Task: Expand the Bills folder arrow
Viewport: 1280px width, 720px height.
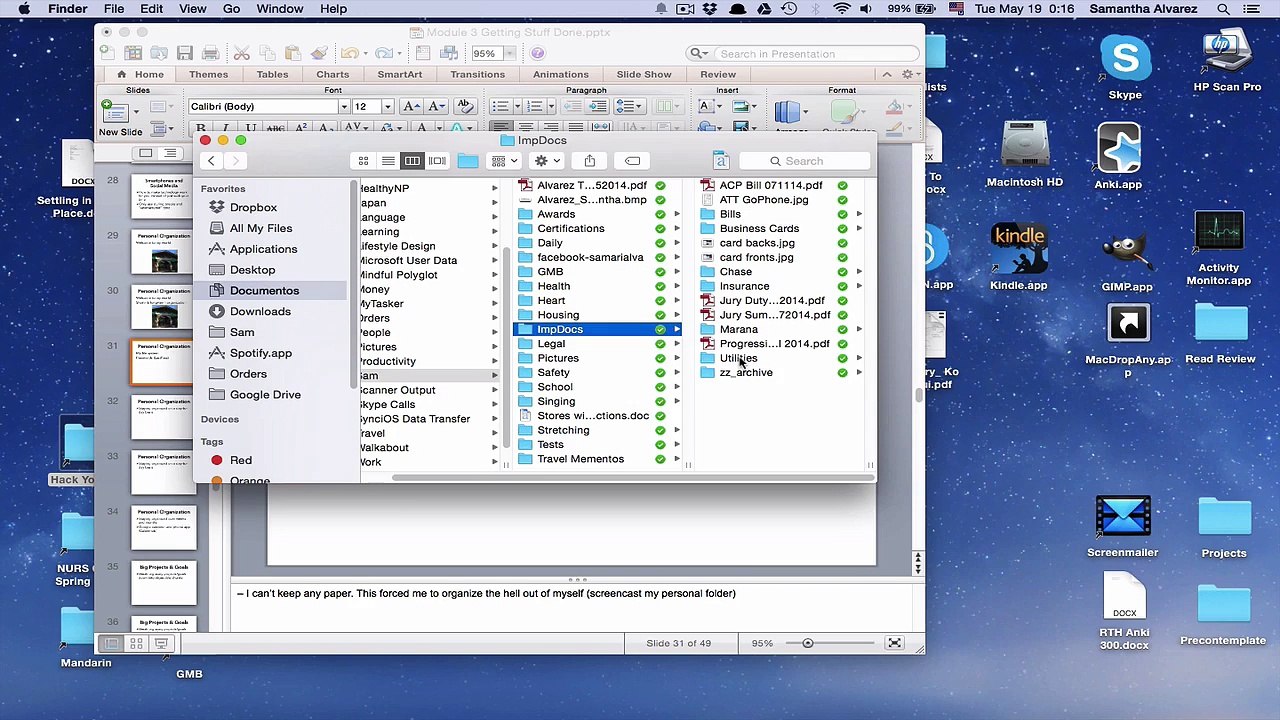Action: tap(859, 214)
